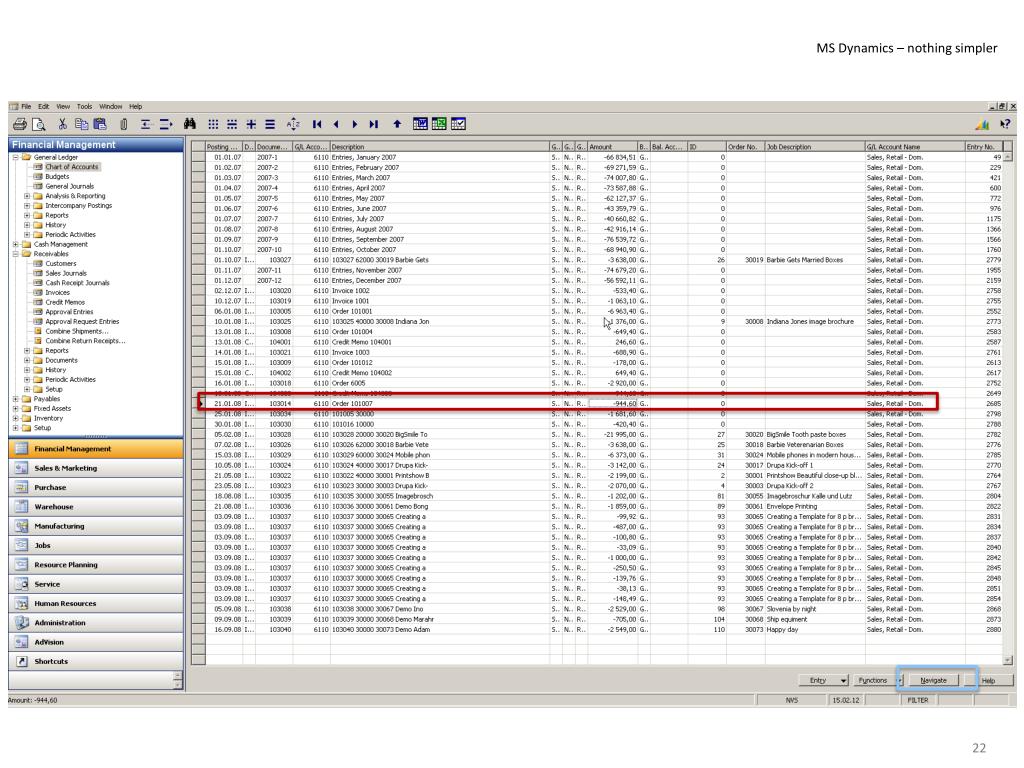Viewport: 1024px width, 768px height.
Task: Open Cash Receipt Journals in the tree
Action: click(78, 283)
